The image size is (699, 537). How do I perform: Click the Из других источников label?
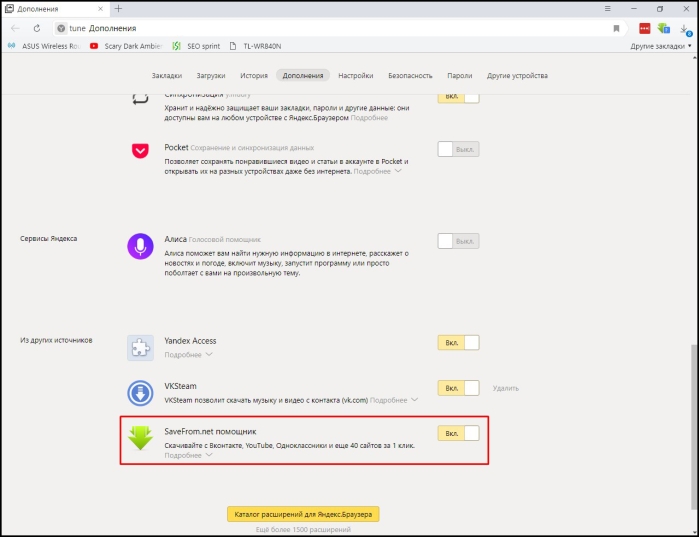pos(56,340)
